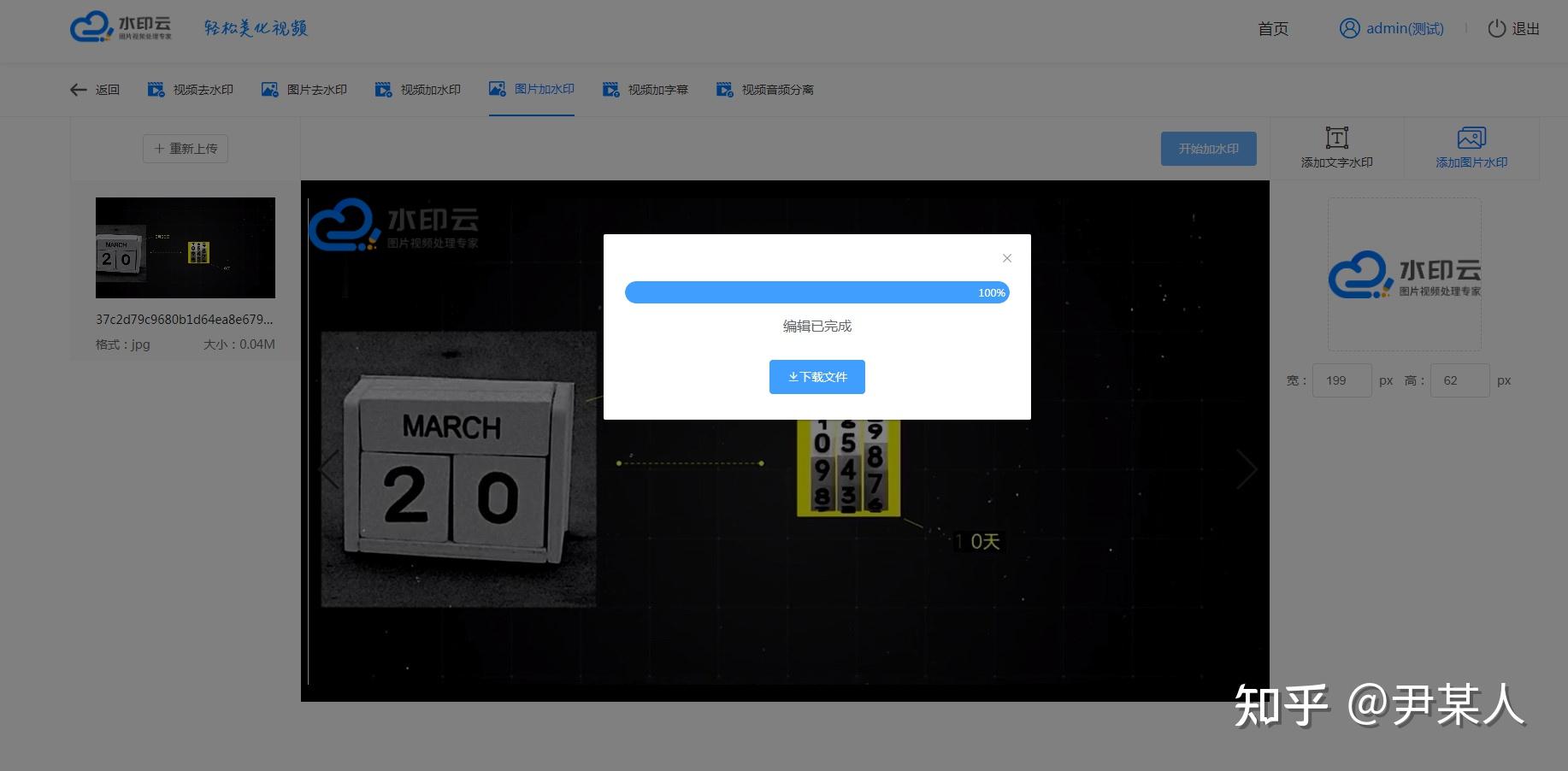1568x771 pixels.
Task: Open the 视频去水印 tool icon
Action: point(156,90)
